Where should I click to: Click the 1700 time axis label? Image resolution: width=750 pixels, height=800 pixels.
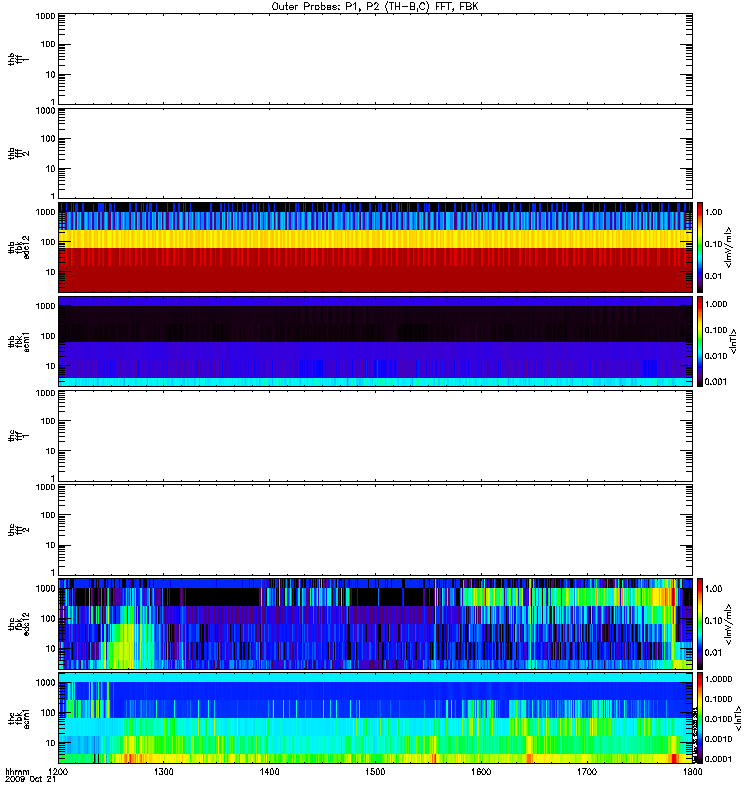[x=587, y=771]
